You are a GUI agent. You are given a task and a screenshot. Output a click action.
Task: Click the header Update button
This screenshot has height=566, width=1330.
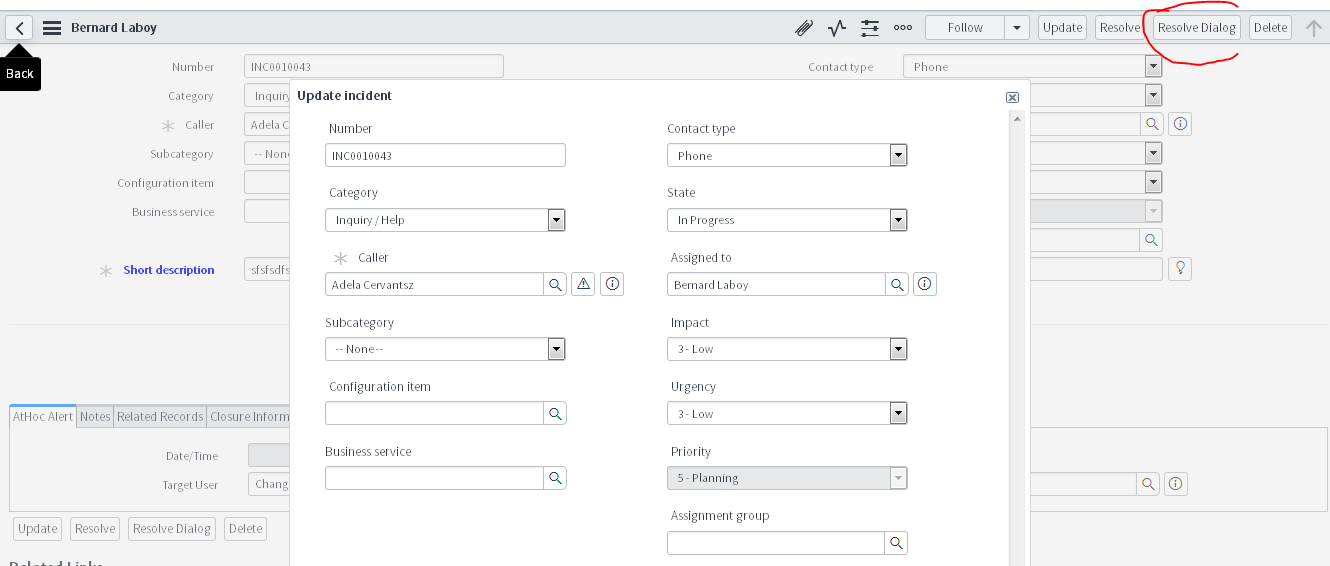[1062, 28]
